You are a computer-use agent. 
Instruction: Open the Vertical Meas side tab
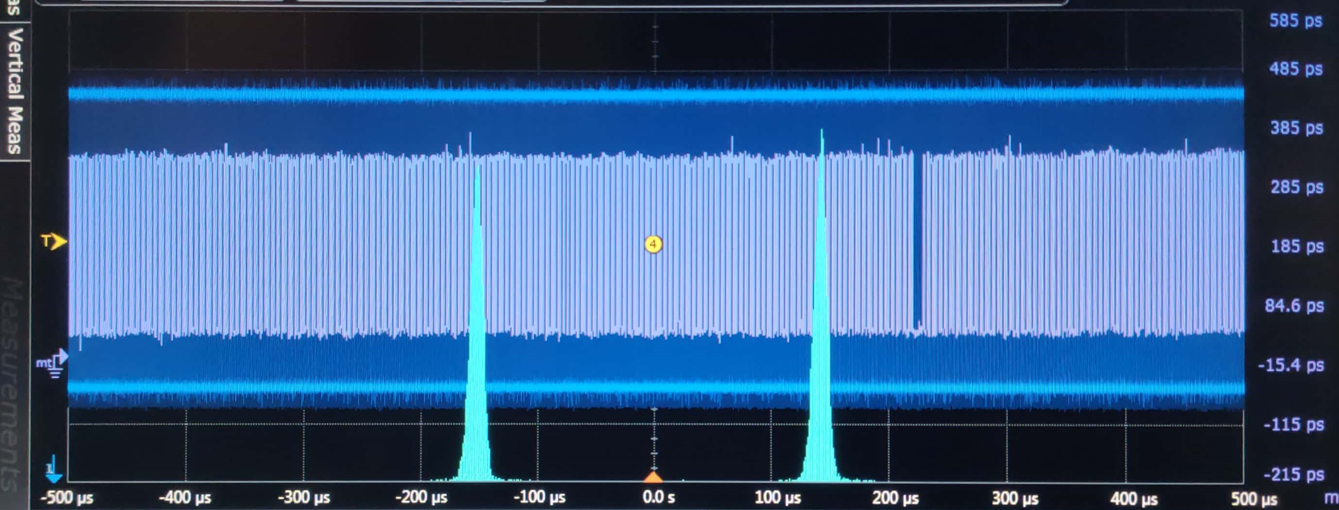click(x=14, y=90)
